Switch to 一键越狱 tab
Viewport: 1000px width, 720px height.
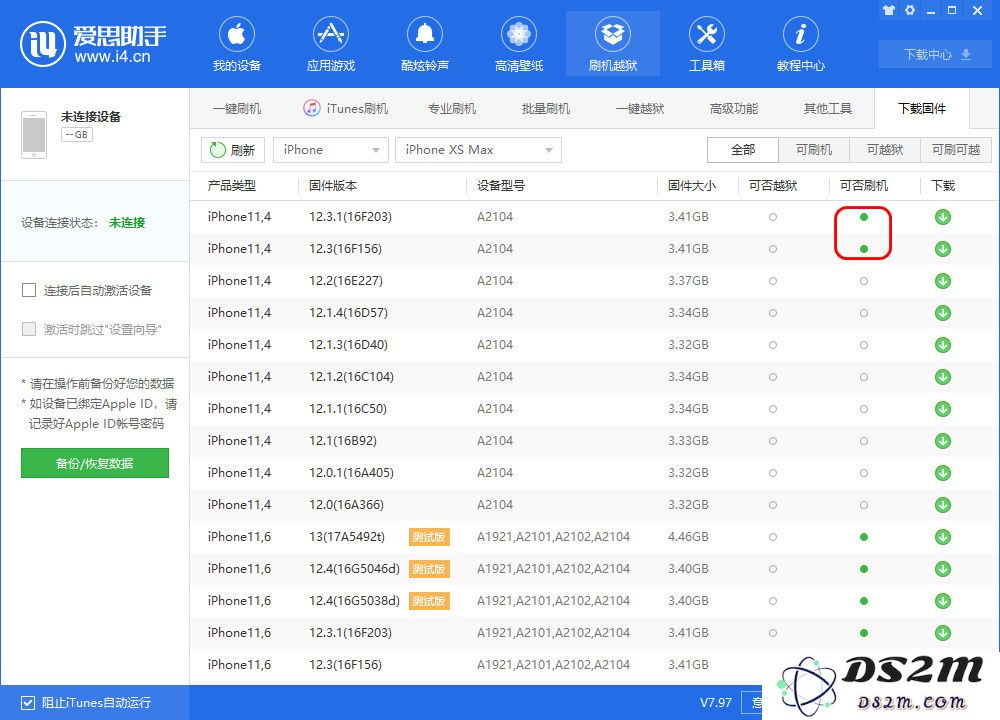[640, 109]
